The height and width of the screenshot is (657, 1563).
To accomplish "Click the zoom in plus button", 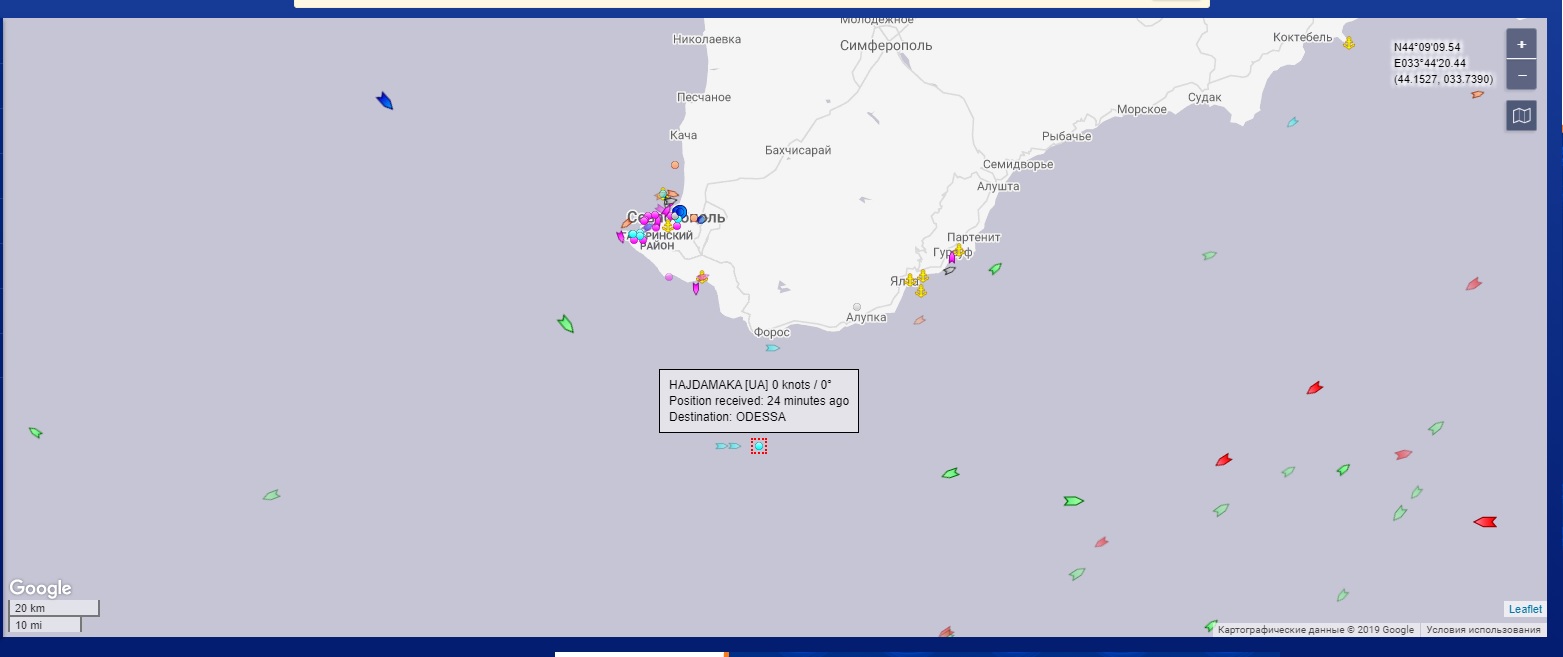I will pos(1521,45).
